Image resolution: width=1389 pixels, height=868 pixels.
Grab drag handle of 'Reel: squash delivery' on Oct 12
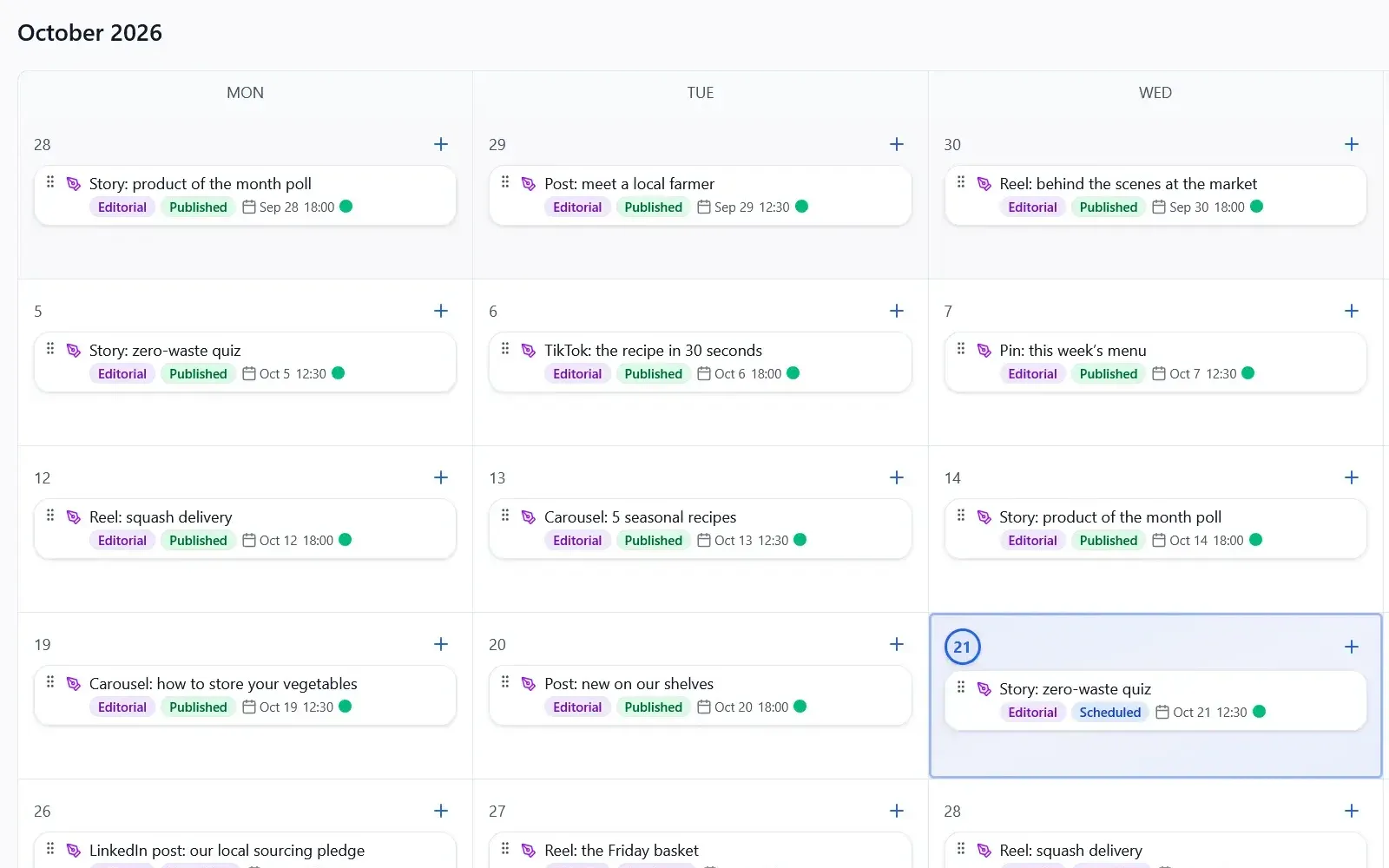50,516
